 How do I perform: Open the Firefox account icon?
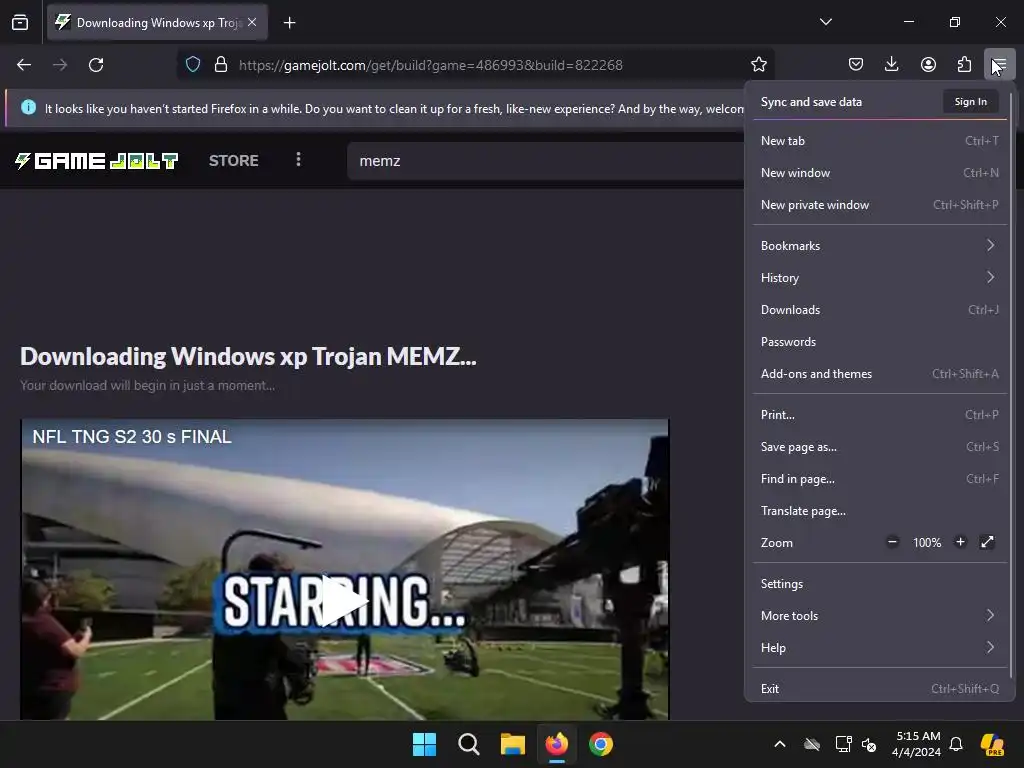(x=928, y=65)
